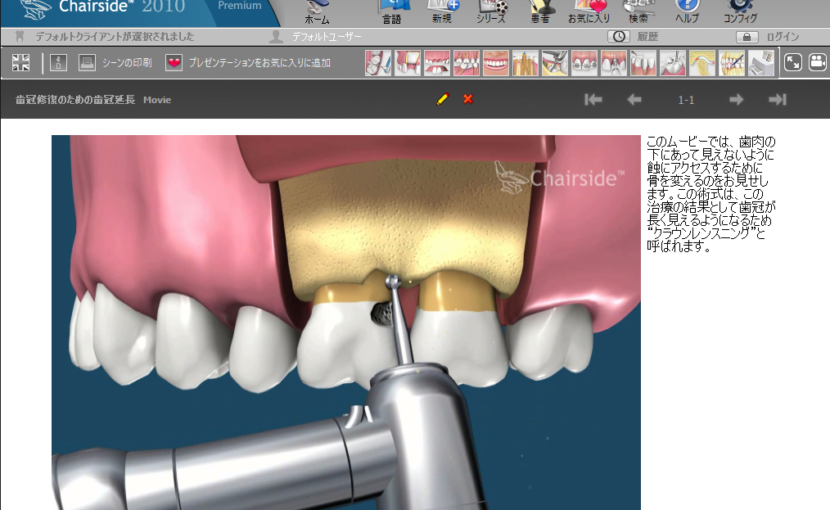Screen dimensions: 830x510
Task: Jump to the last slide
Action: coord(777,99)
